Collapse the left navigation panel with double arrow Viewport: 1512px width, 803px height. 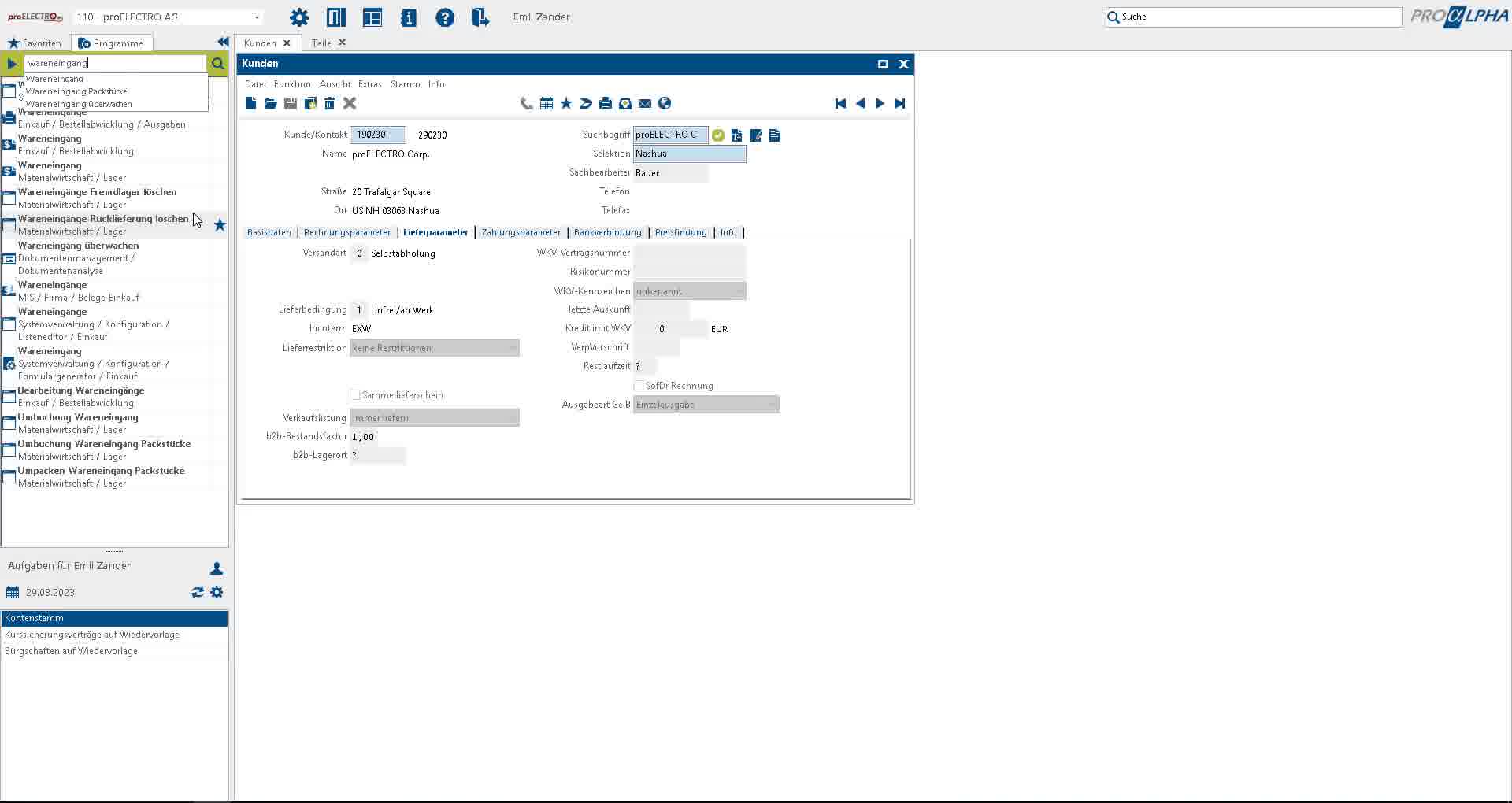tap(223, 42)
